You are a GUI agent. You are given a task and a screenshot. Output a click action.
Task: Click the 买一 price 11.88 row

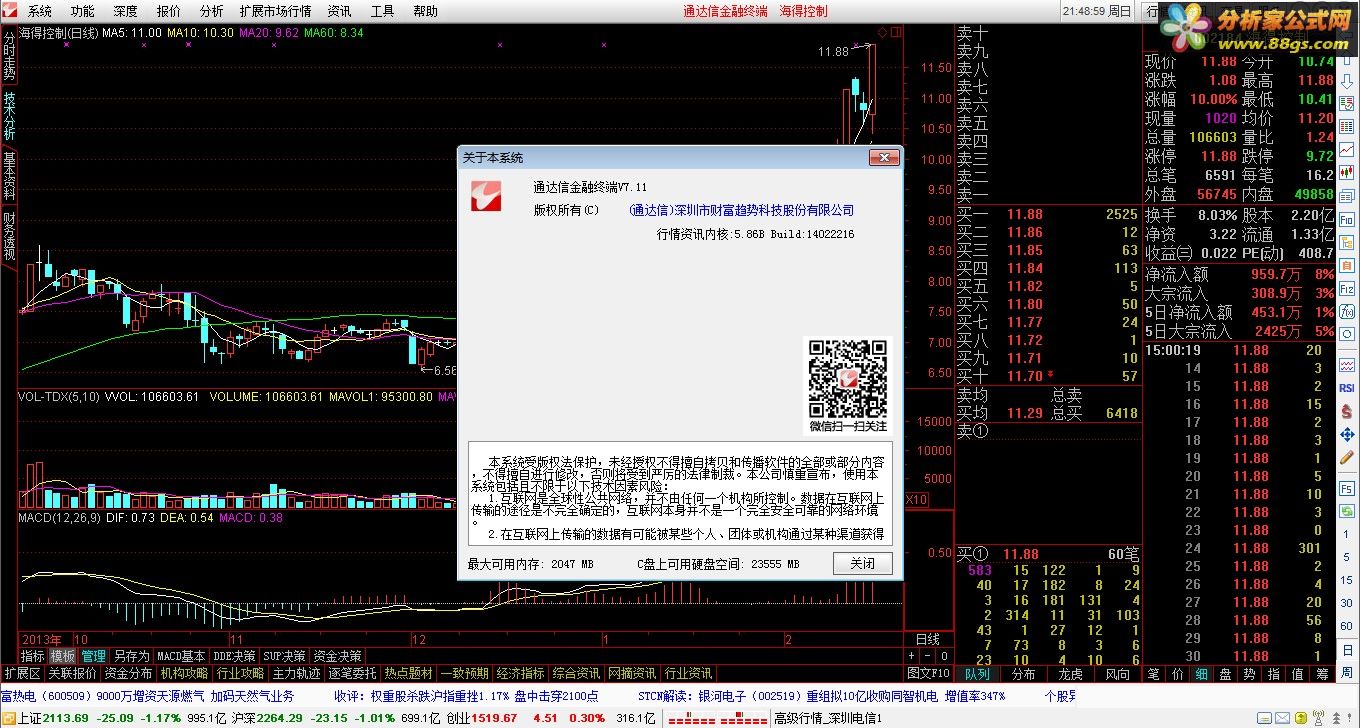1047,214
